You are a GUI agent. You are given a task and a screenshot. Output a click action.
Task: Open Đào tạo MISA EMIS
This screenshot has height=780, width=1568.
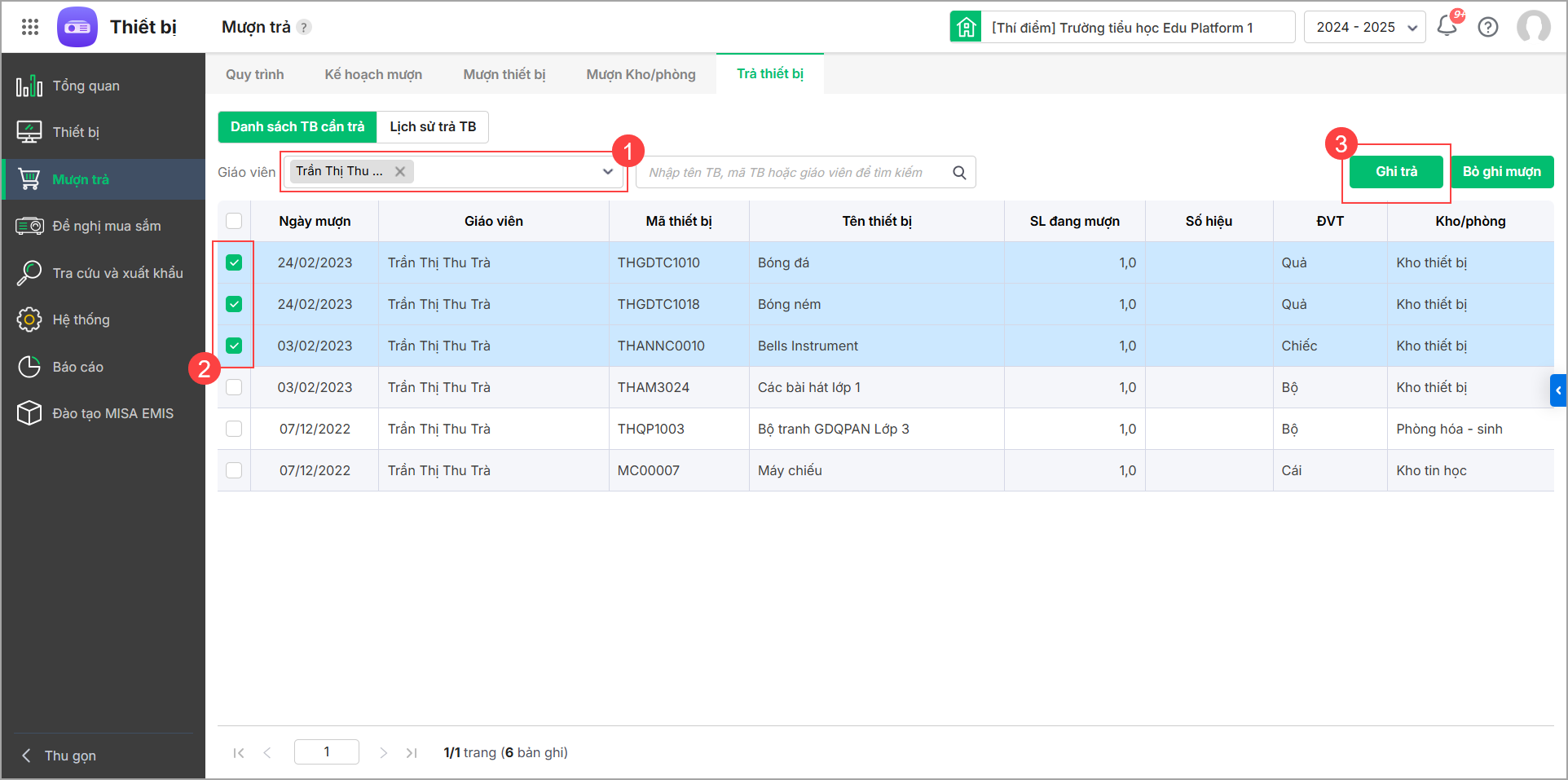click(104, 413)
